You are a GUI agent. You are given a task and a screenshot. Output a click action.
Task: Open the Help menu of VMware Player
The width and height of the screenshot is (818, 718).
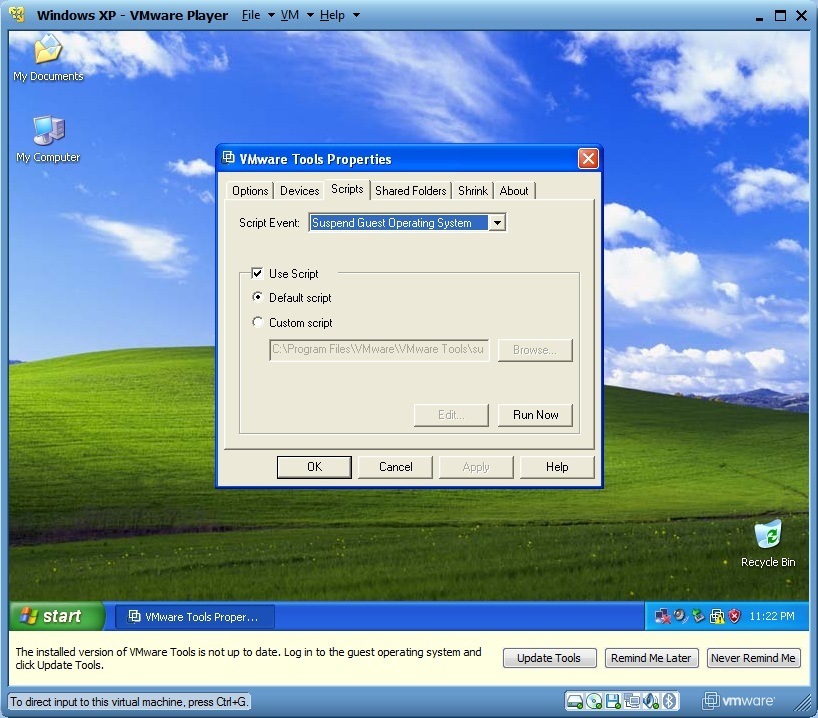[x=332, y=15]
